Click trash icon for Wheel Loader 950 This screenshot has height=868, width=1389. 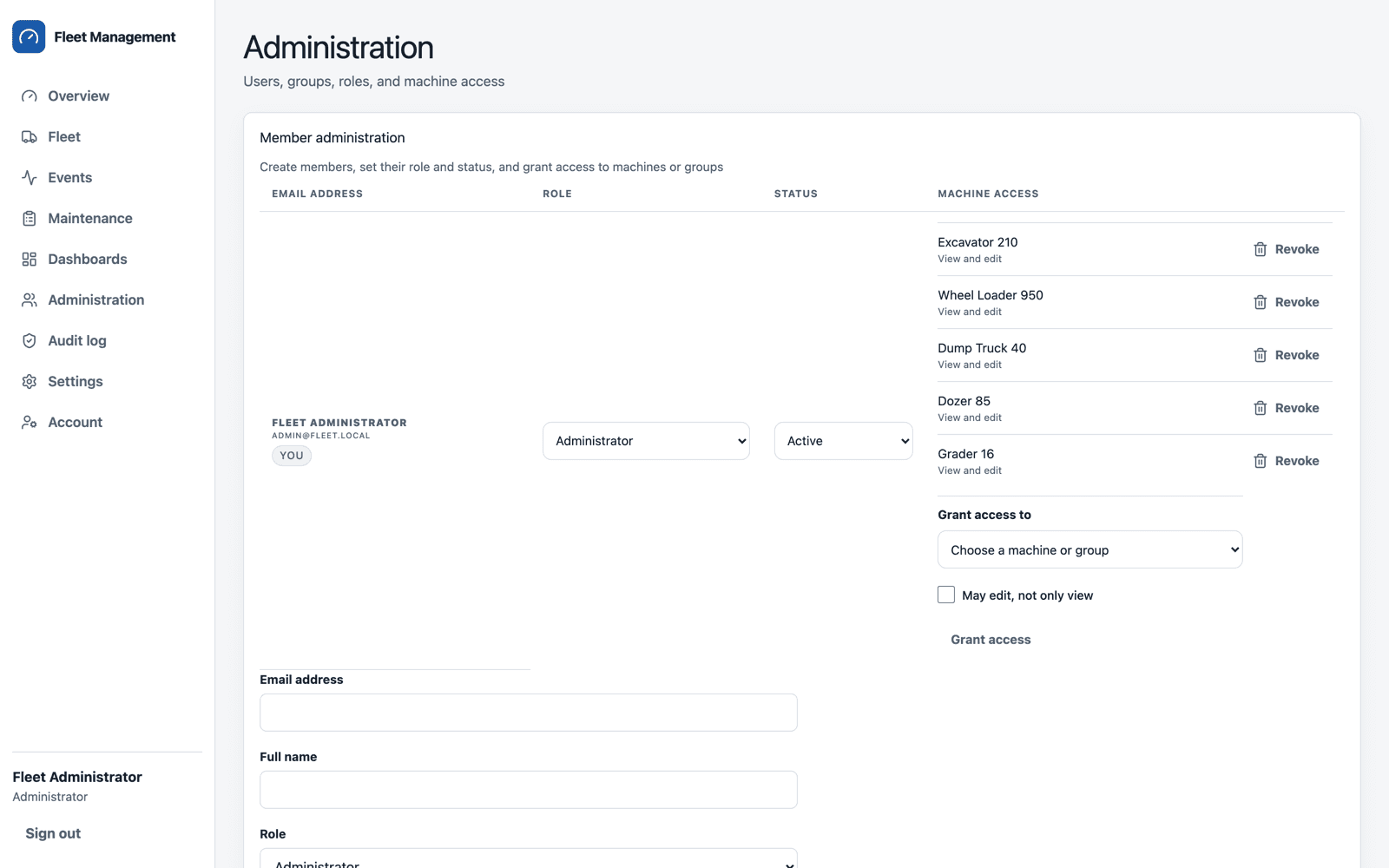1261,303
